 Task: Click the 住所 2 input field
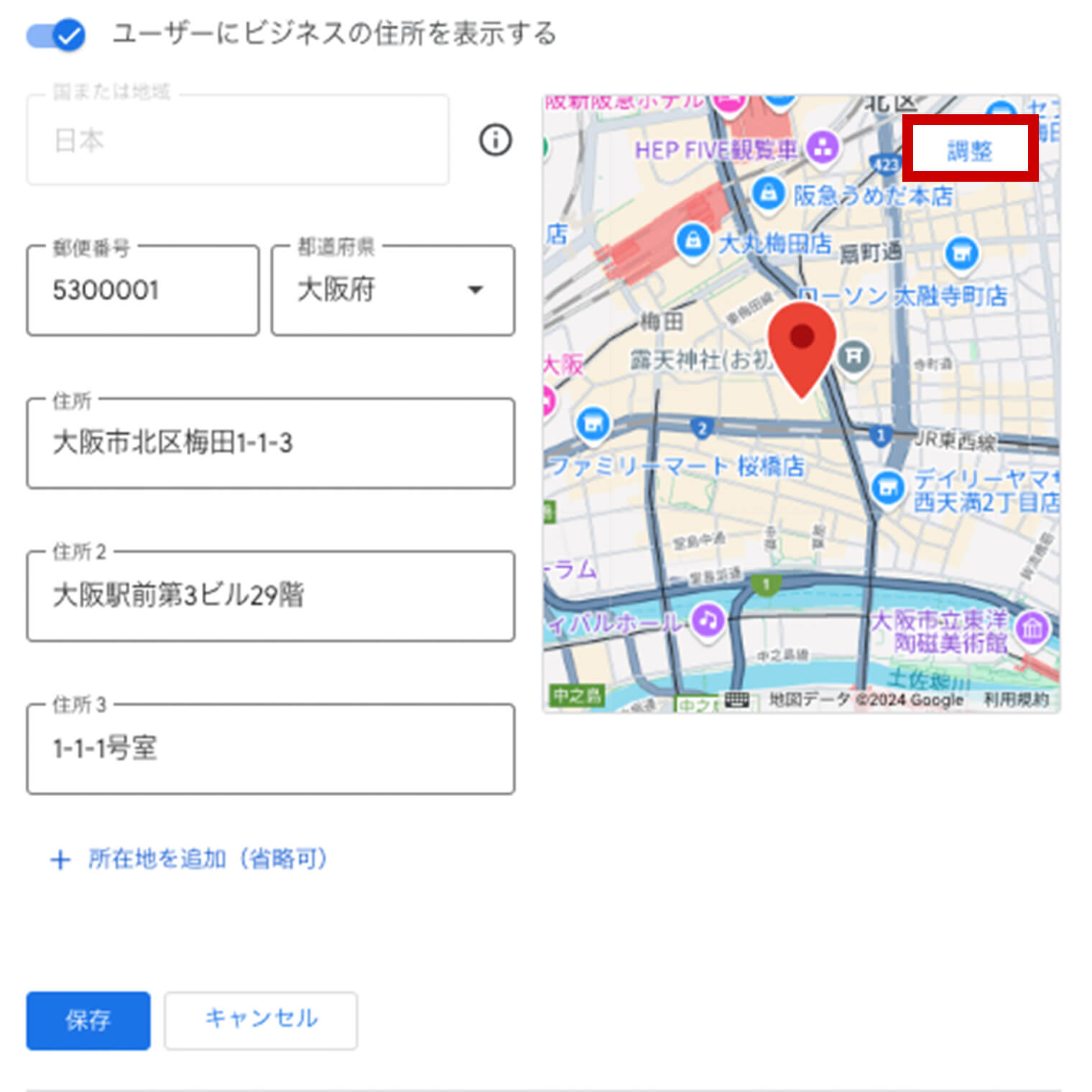270,596
